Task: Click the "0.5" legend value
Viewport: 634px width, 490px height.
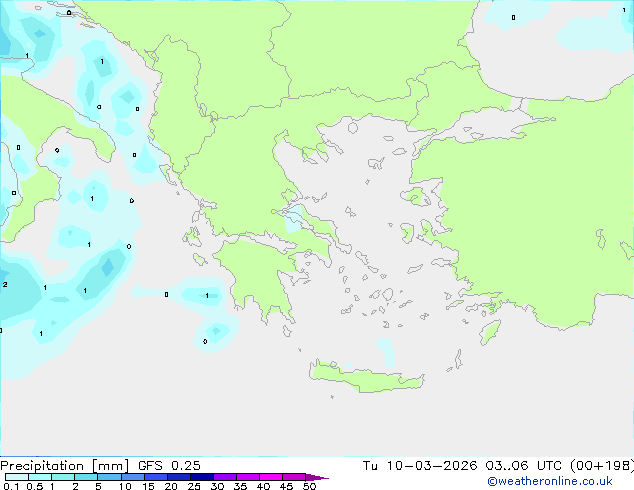Action: tap(35, 486)
